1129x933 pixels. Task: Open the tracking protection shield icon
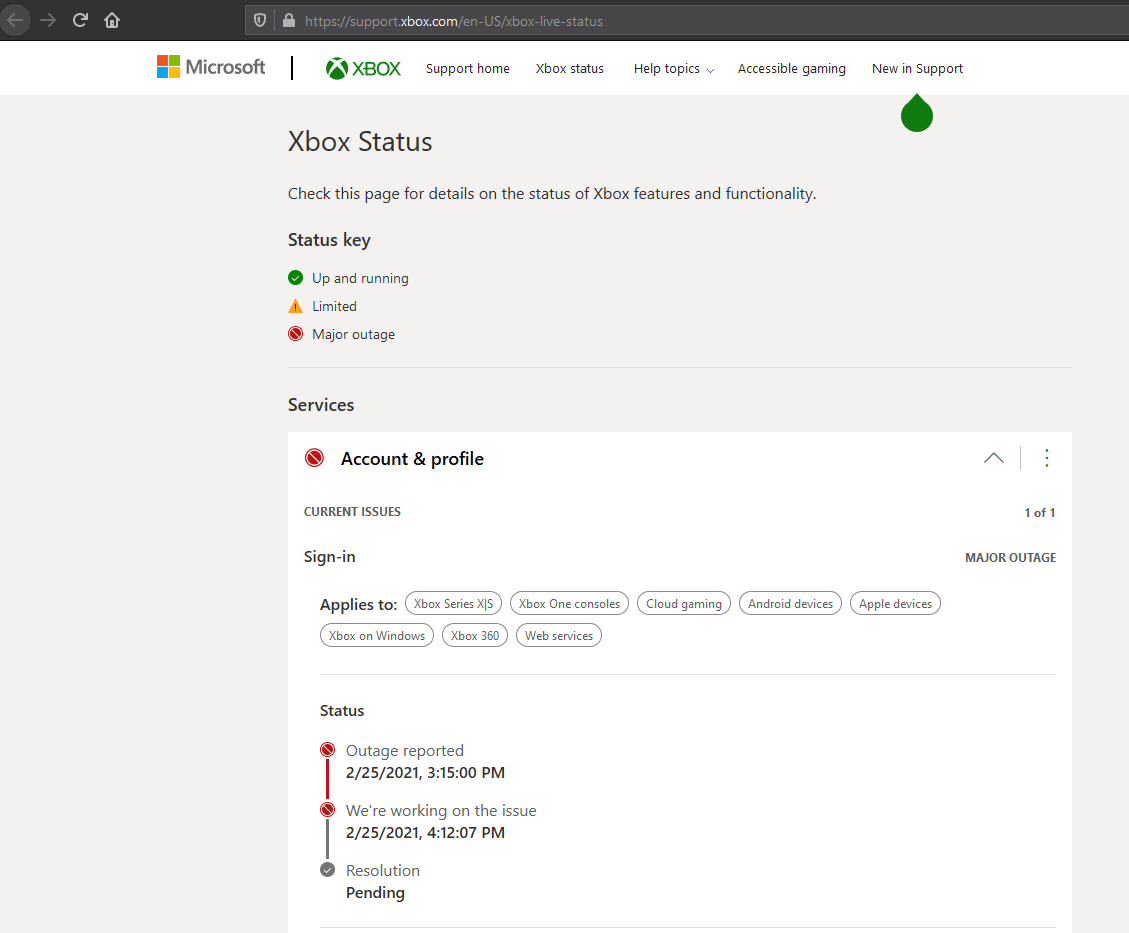click(x=260, y=21)
